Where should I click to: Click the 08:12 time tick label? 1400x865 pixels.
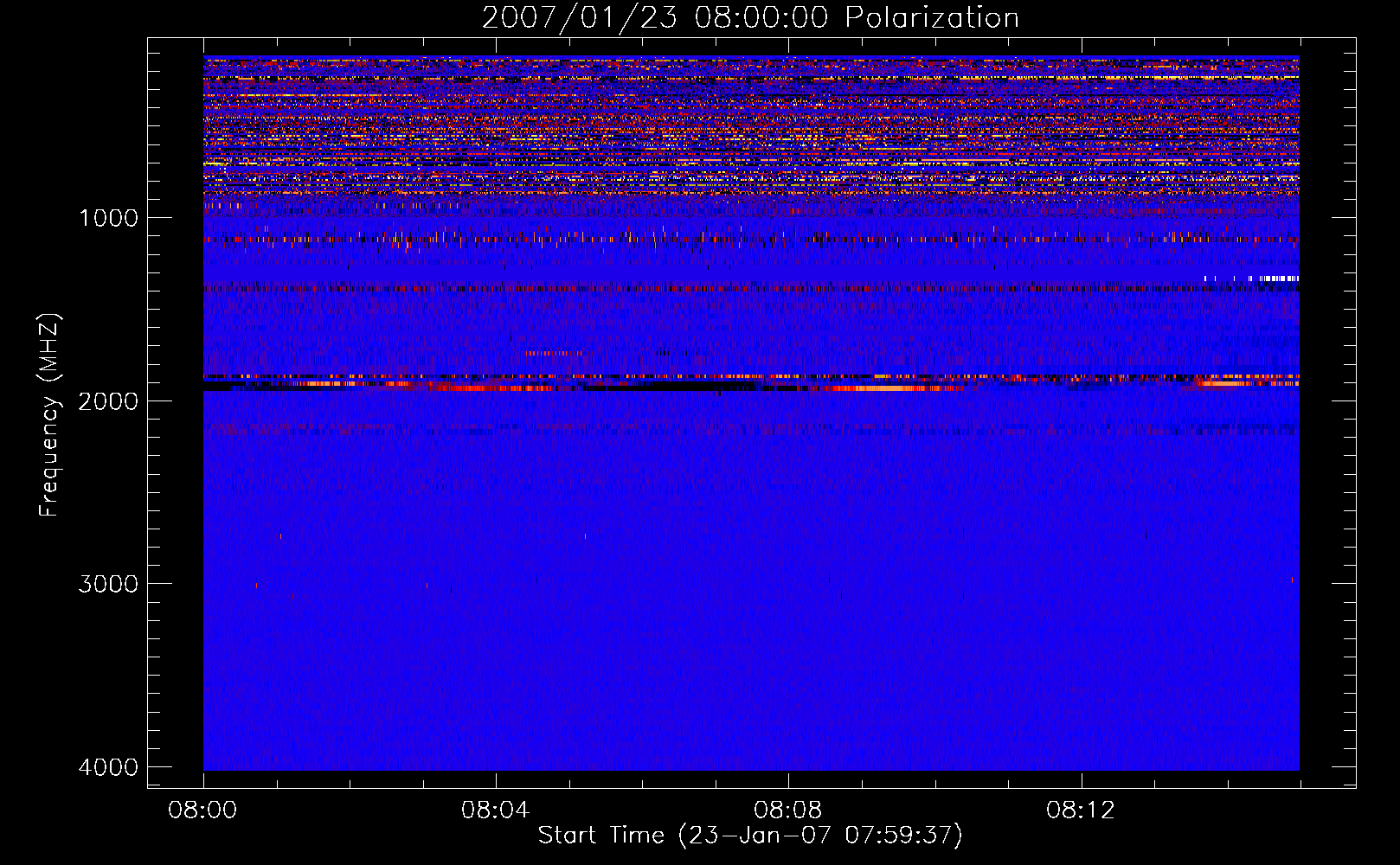[x=1081, y=811]
